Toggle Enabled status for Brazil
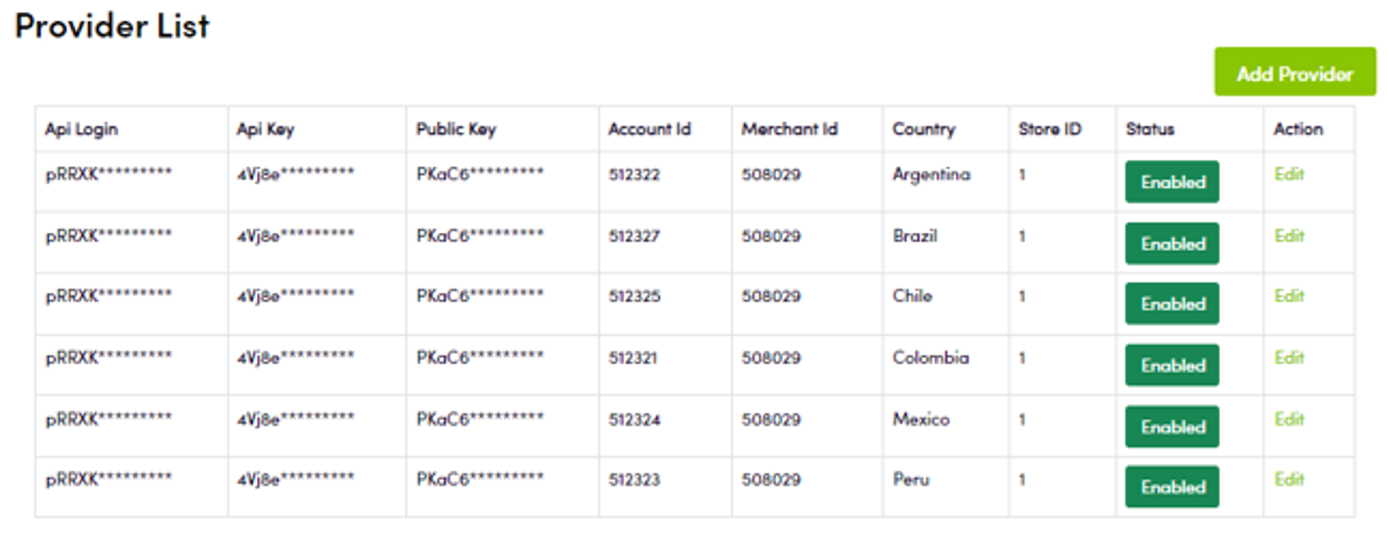Image resolution: width=1387 pixels, height=534 pixels. 1172,243
